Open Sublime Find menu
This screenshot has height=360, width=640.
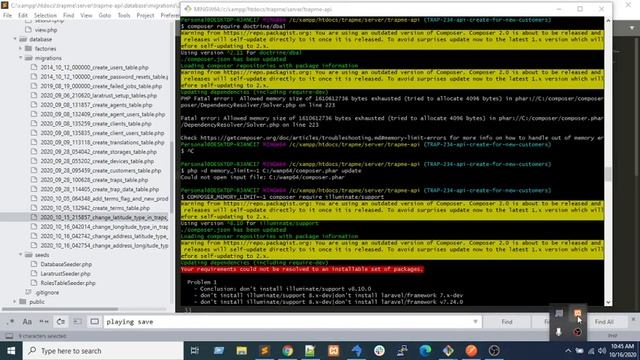tap(69, 15)
